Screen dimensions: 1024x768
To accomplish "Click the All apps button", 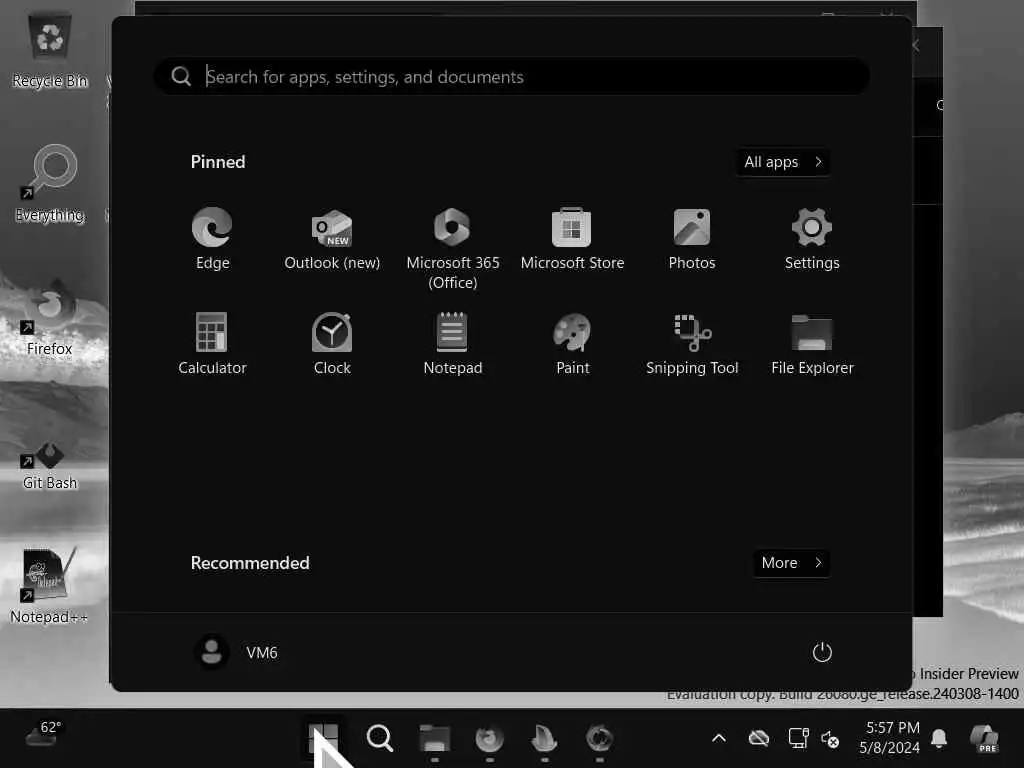I will click(782, 162).
